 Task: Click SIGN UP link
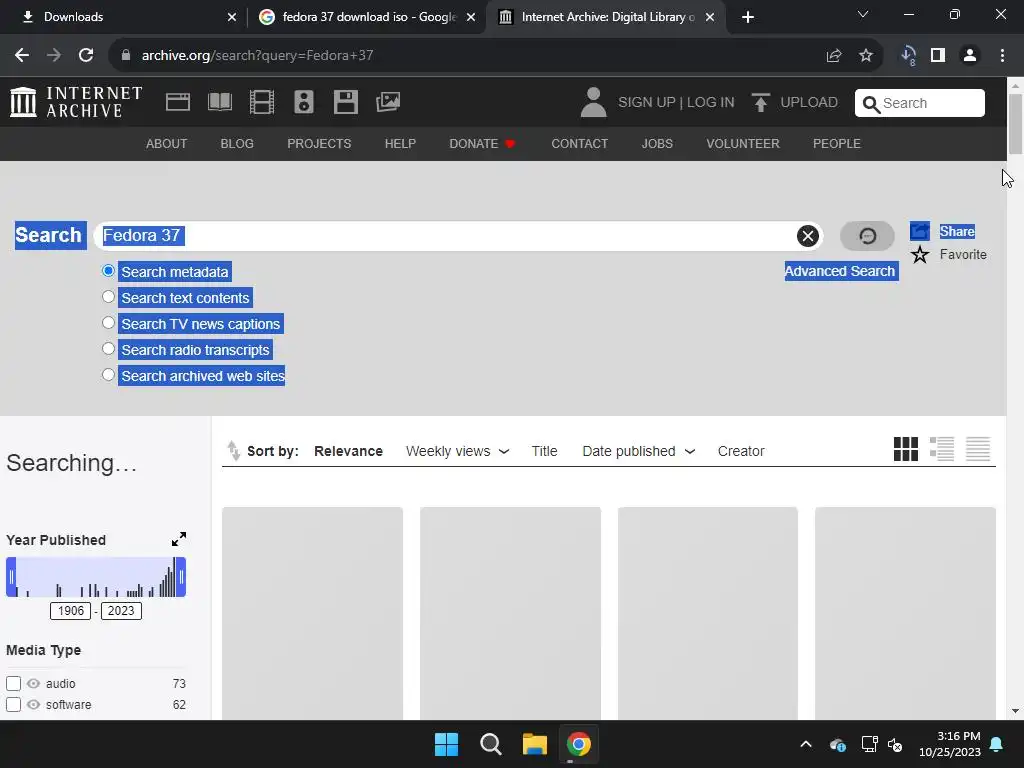point(647,103)
